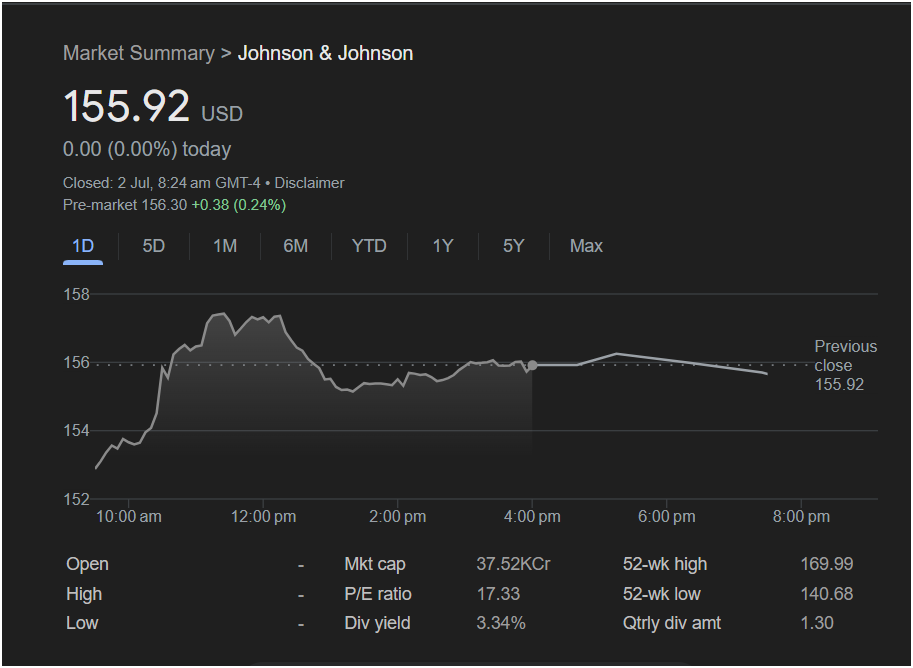The image size is (913, 668).
Task: Click the Div yield value 3.34%
Action: [501, 623]
